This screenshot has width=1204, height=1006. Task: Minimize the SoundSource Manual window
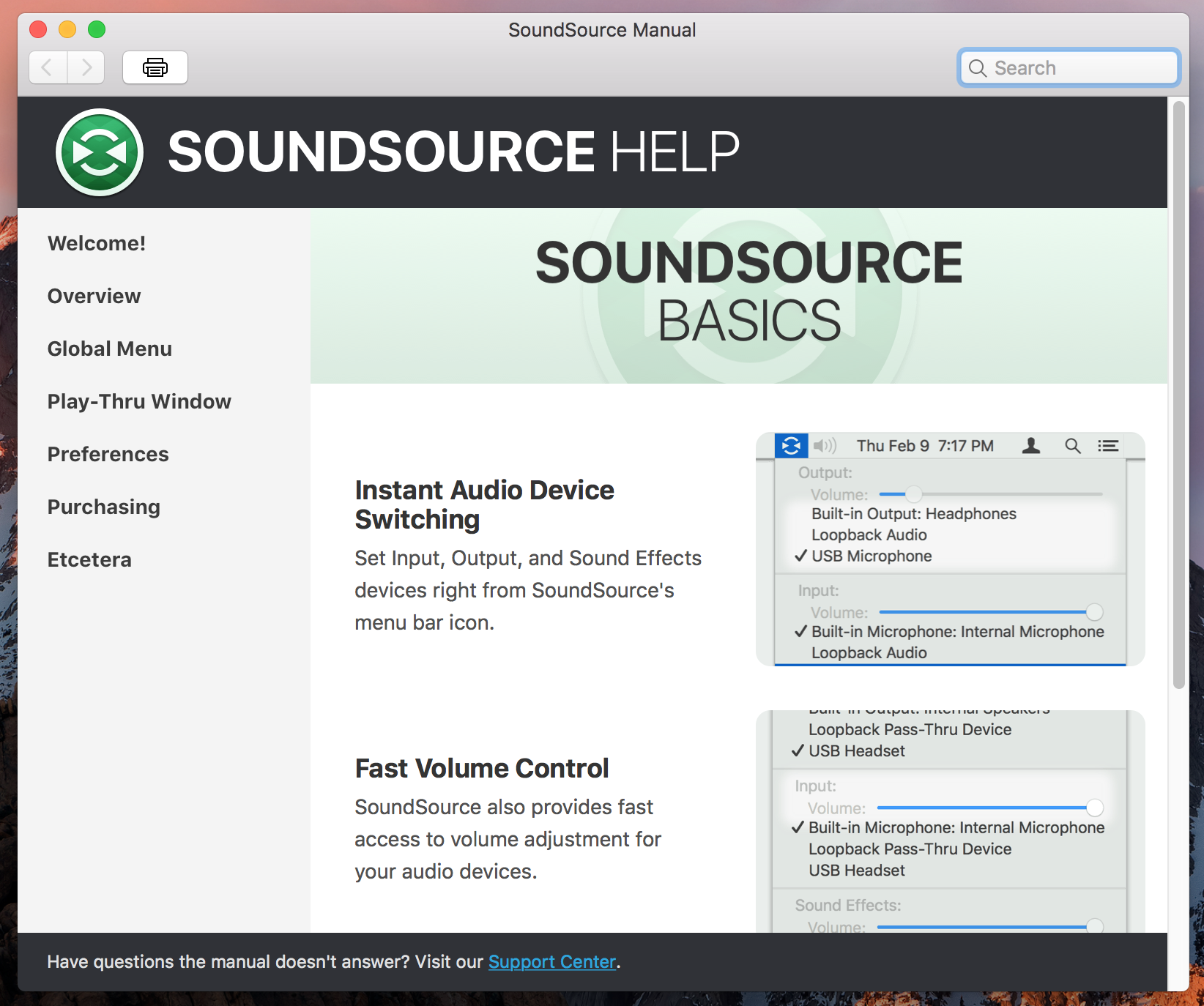tap(67, 29)
